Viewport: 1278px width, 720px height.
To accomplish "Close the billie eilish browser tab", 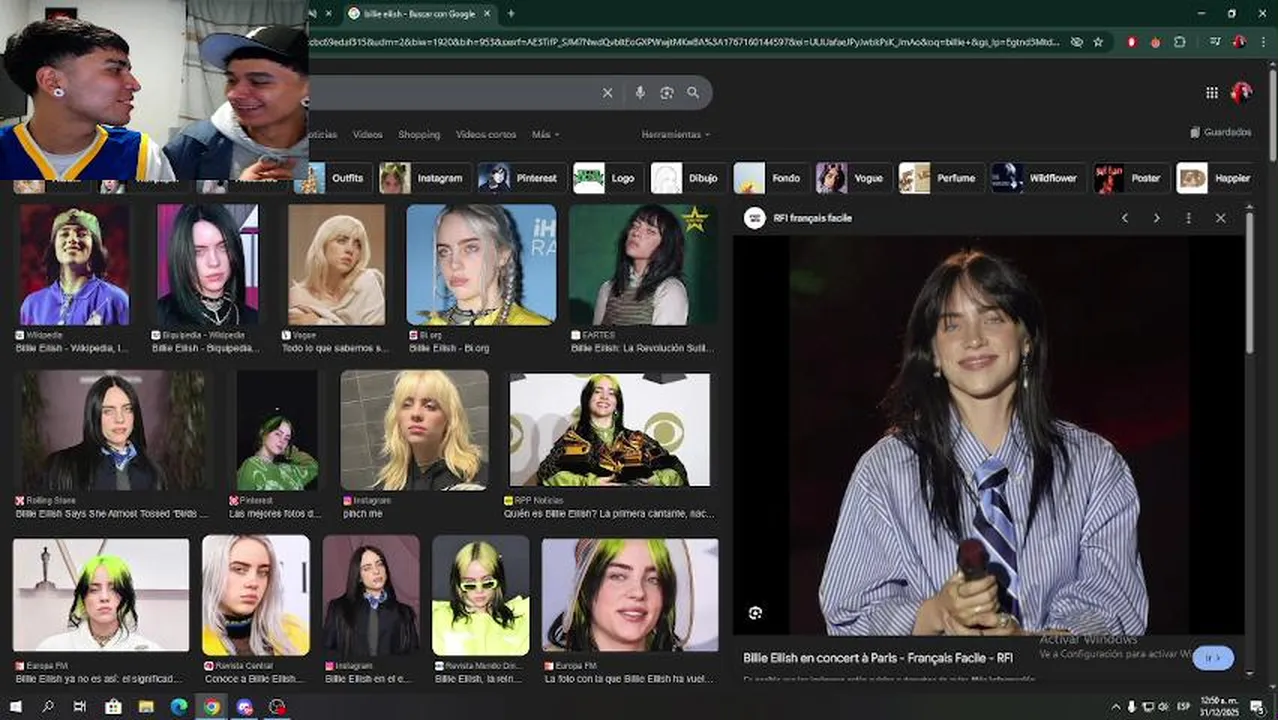I will pyautogui.click(x=489, y=13).
